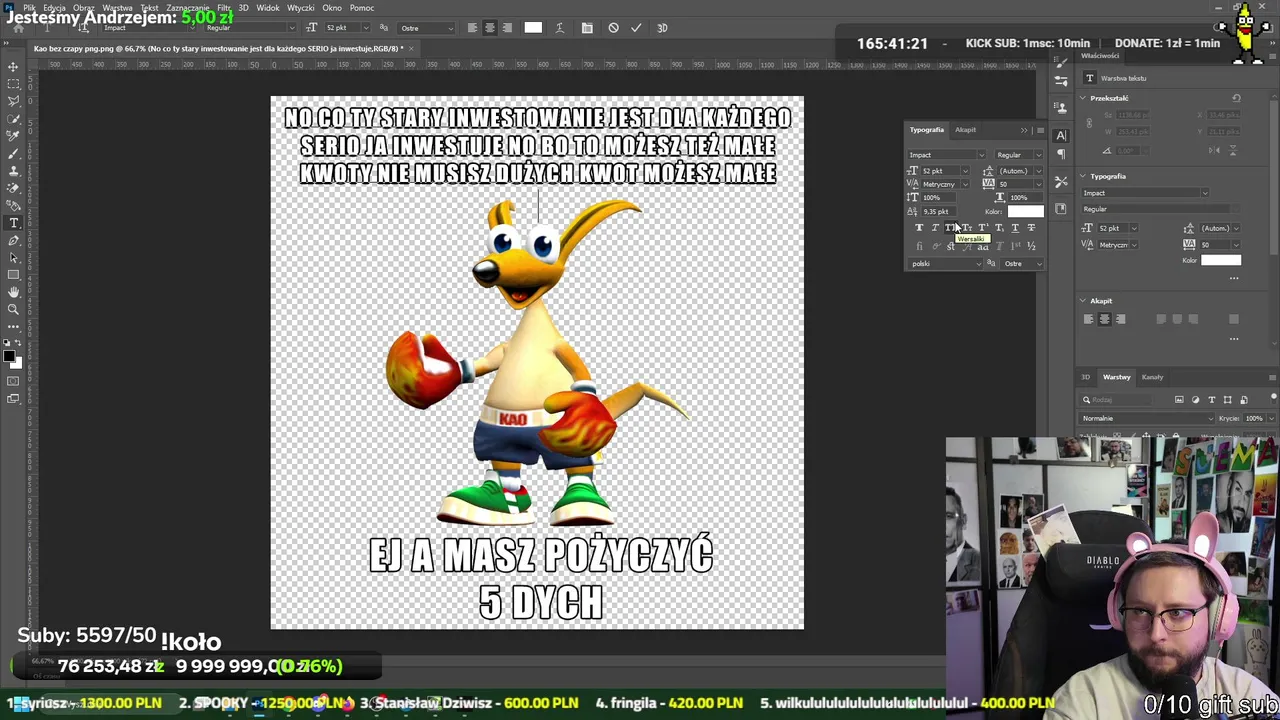Open Kolor swatch in Typografia panel
1280x720 pixels.
pyautogui.click(x=1025, y=212)
